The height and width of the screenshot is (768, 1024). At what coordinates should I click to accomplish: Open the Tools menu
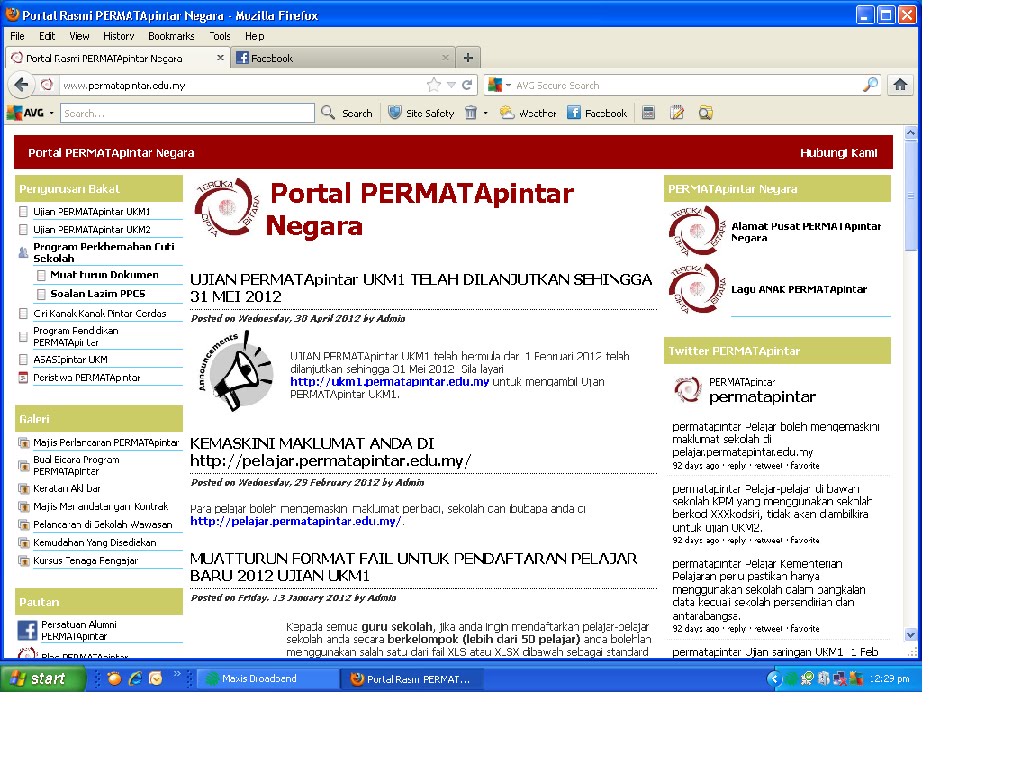pyautogui.click(x=220, y=36)
